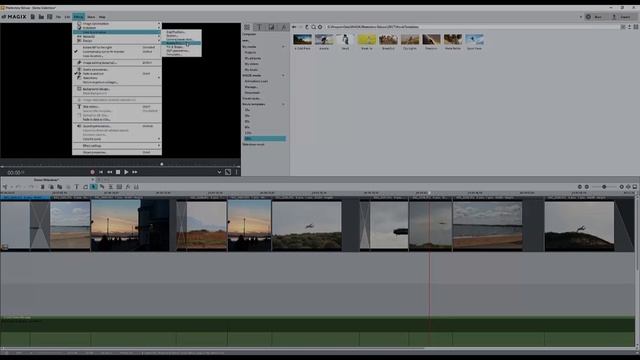Open the Media Pool options gear icon
The image size is (640, 360).
click(x=320, y=27)
